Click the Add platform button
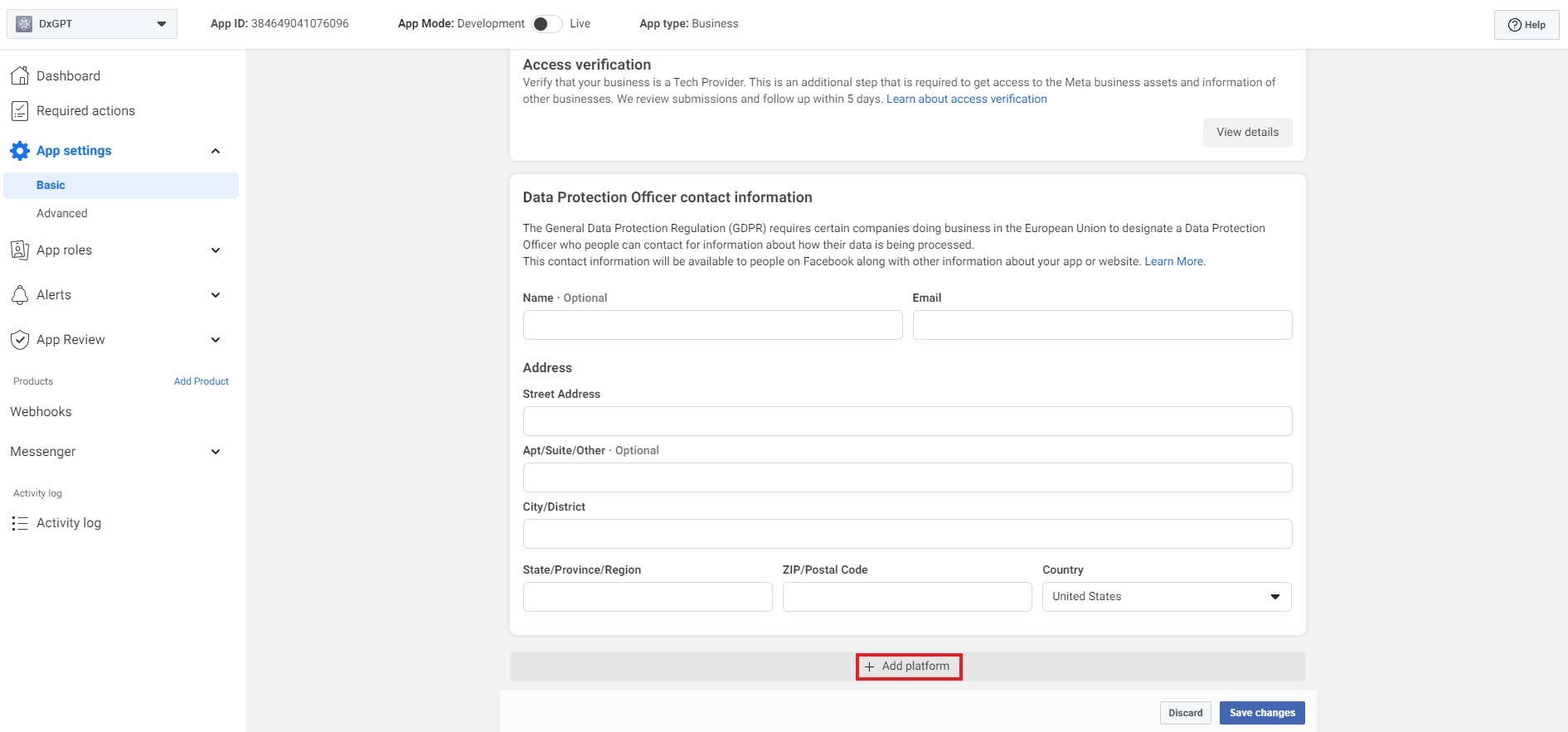Image resolution: width=1568 pixels, height=732 pixels. tap(908, 667)
